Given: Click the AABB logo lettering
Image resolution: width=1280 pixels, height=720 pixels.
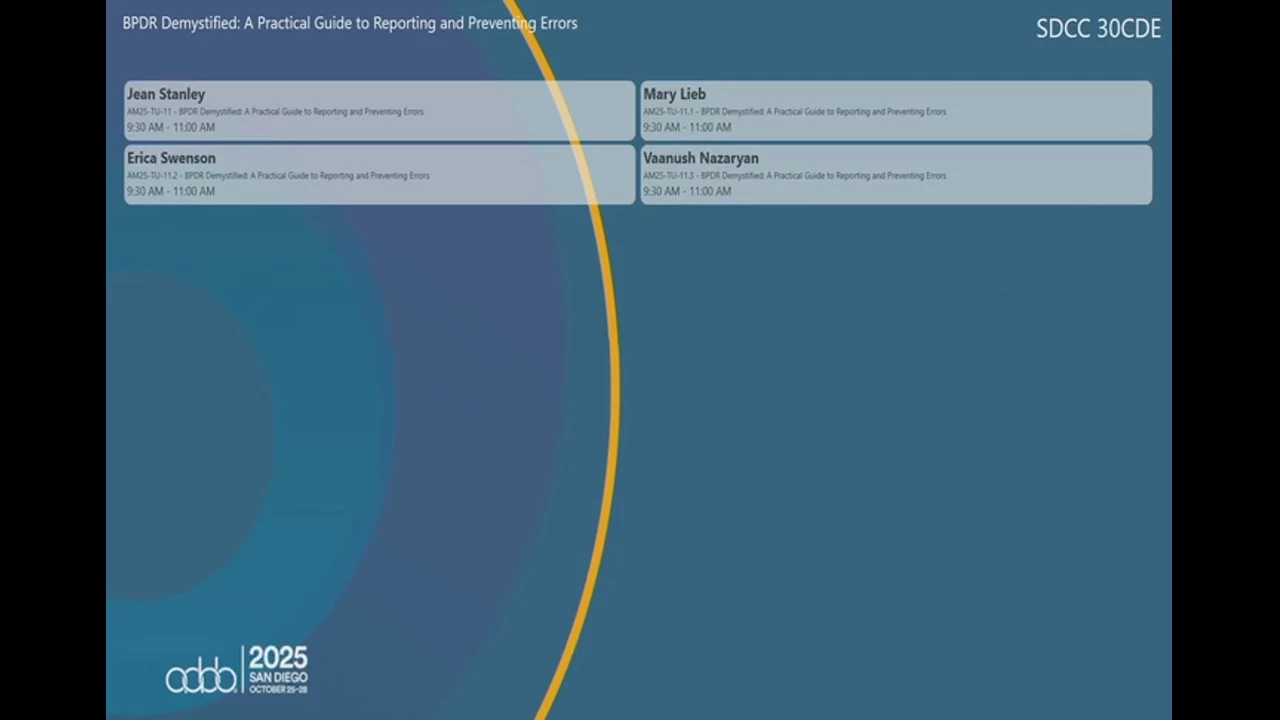Looking at the screenshot, I should point(200,678).
